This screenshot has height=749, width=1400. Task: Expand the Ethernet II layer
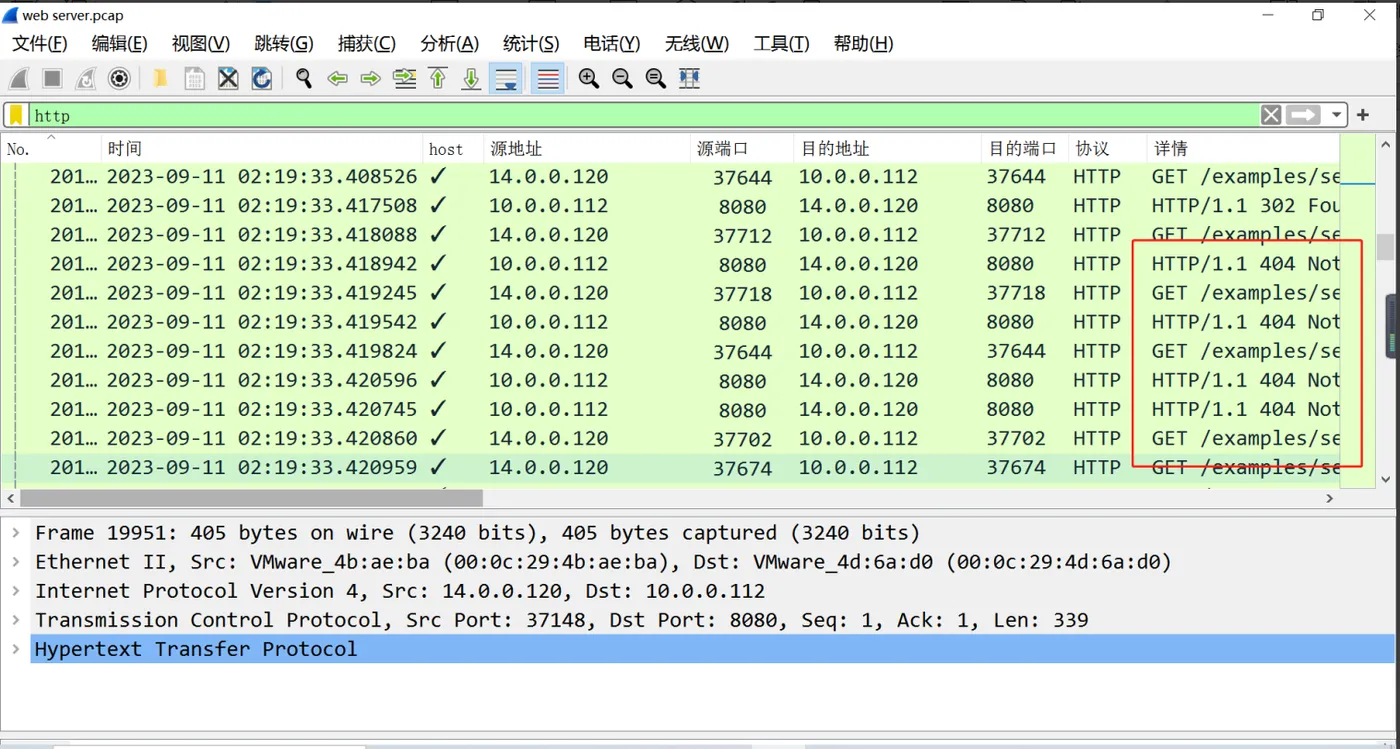15,561
